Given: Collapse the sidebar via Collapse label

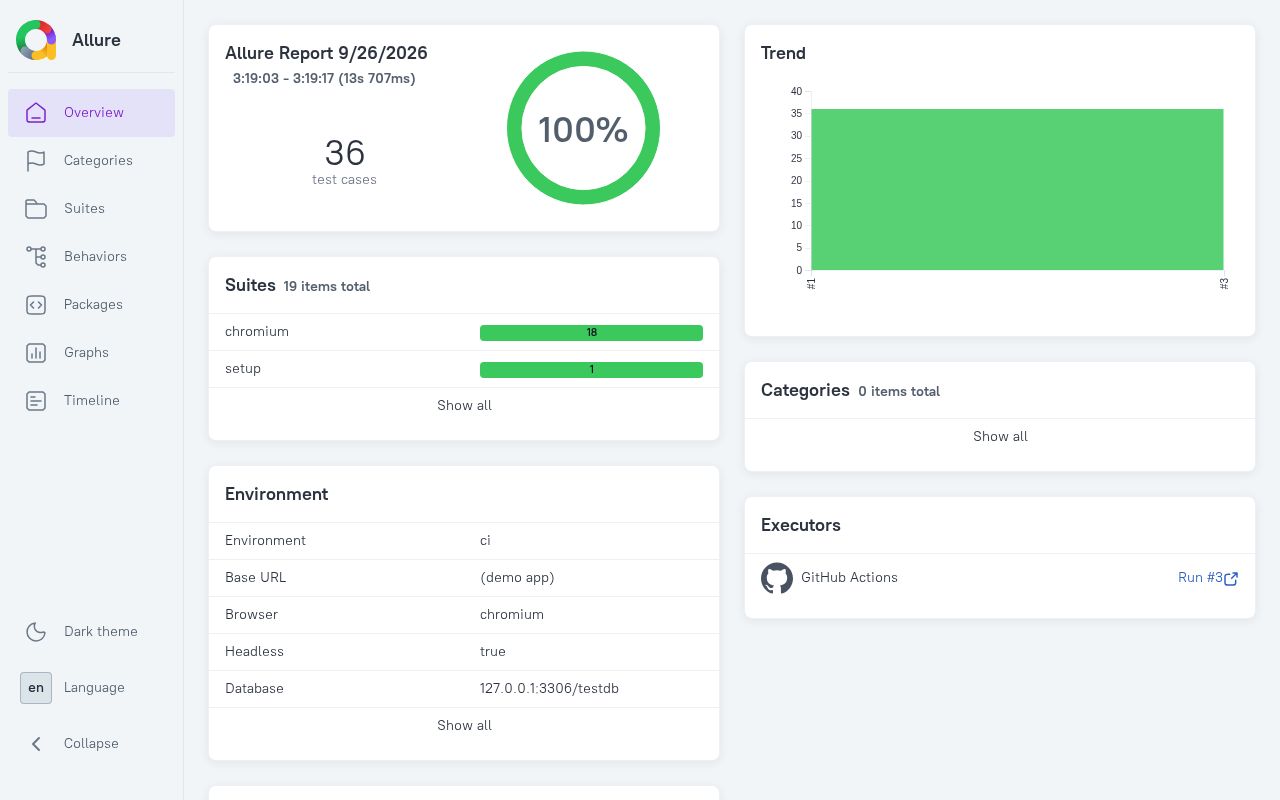Looking at the screenshot, I should click(x=91, y=744).
